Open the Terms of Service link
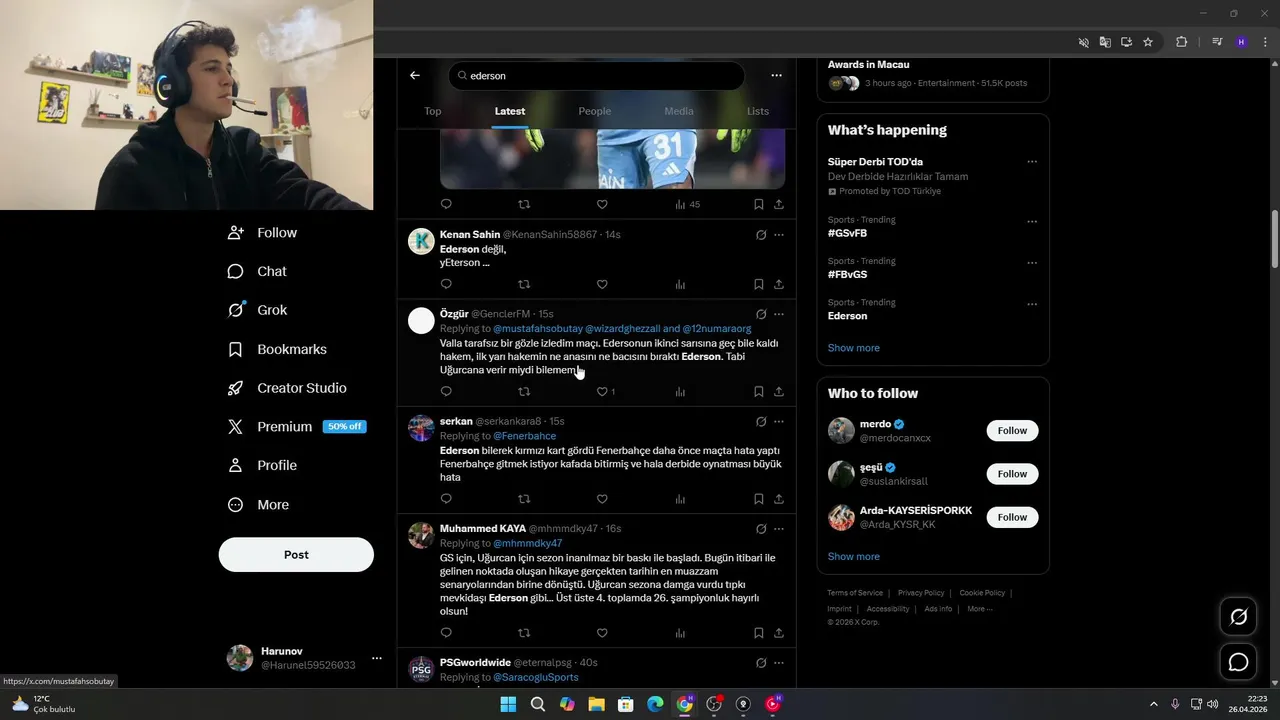Screen dimensions: 1280x720 tap(855, 593)
